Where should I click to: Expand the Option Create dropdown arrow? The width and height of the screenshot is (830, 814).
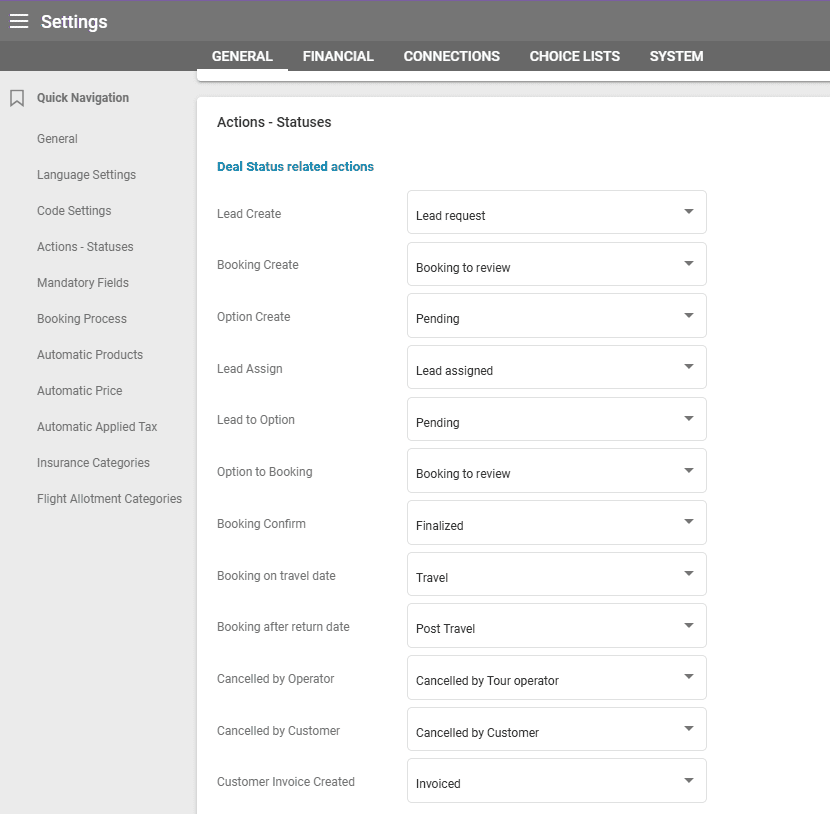click(688, 316)
